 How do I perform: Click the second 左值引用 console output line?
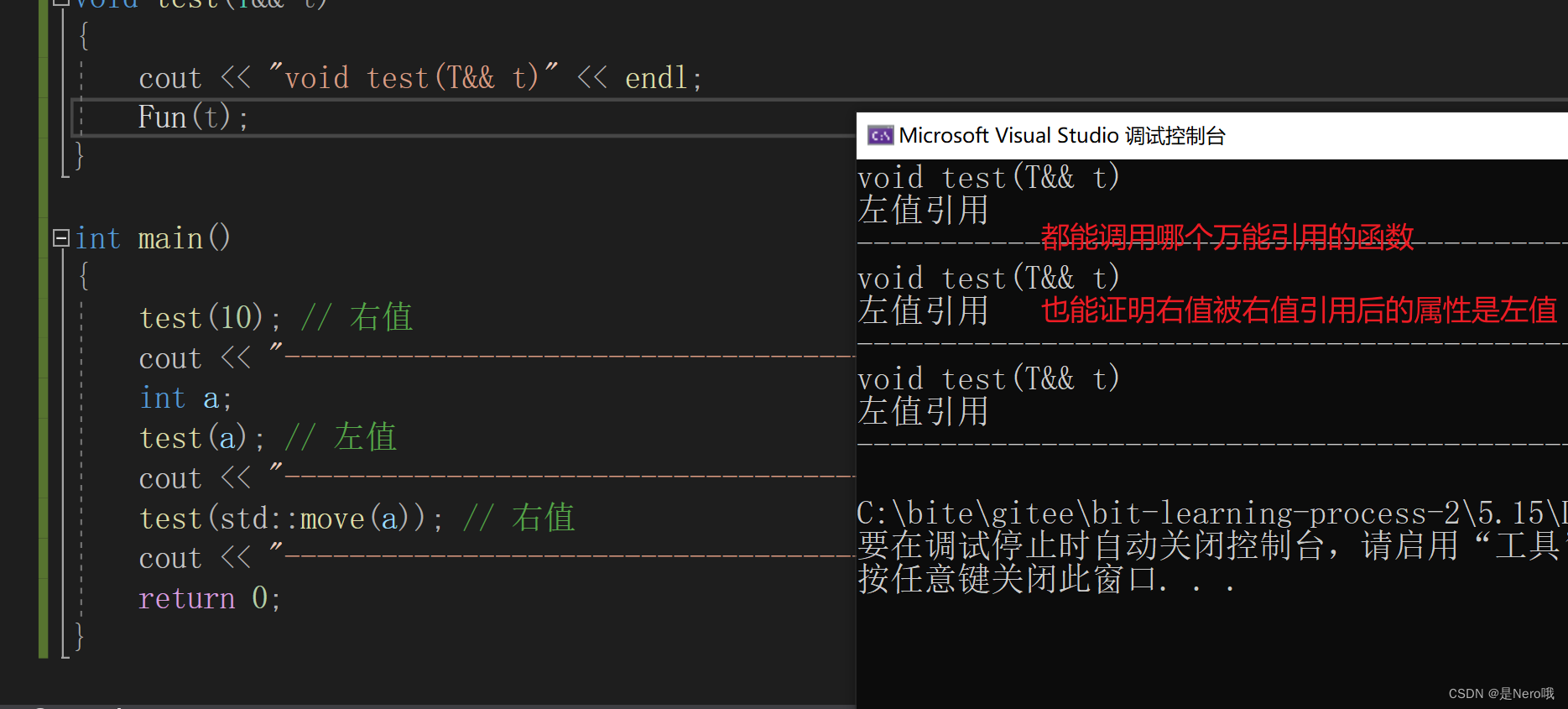[924, 311]
